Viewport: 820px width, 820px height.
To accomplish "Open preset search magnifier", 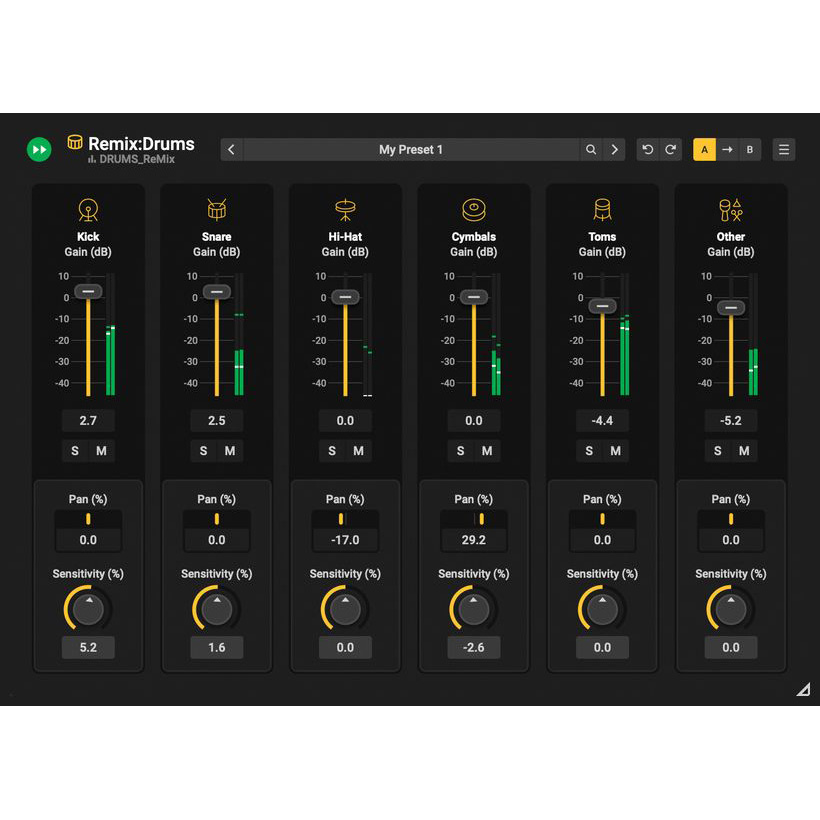I will (x=591, y=150).
